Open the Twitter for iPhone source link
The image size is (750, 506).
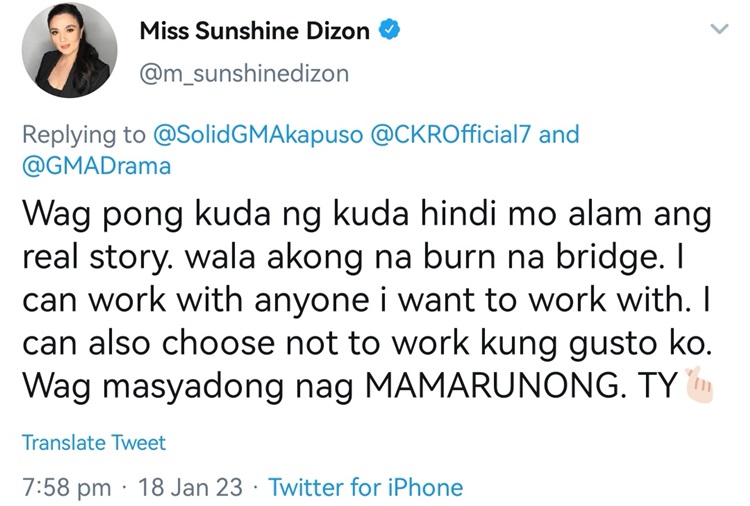pyautogui.click(x=366, y=487)
